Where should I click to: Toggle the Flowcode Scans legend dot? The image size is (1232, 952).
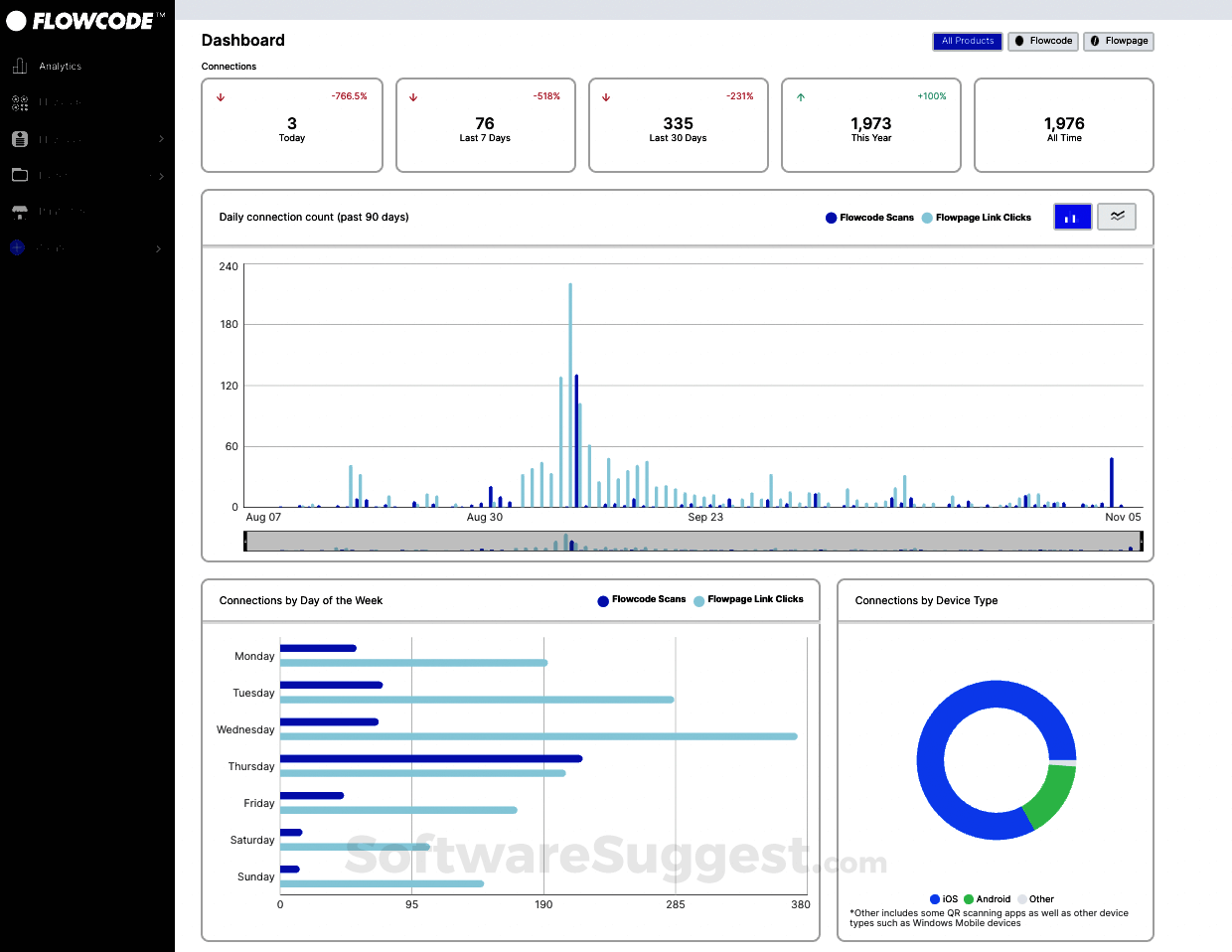pyautogui.click(x=831, y=217)
